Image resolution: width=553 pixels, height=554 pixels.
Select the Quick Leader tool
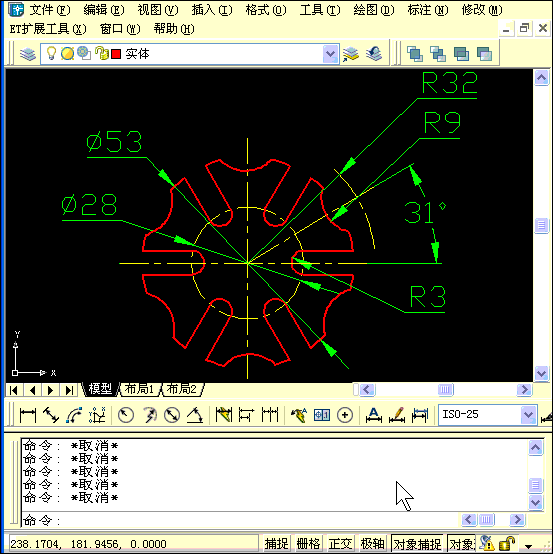click(x=299, y=415)
